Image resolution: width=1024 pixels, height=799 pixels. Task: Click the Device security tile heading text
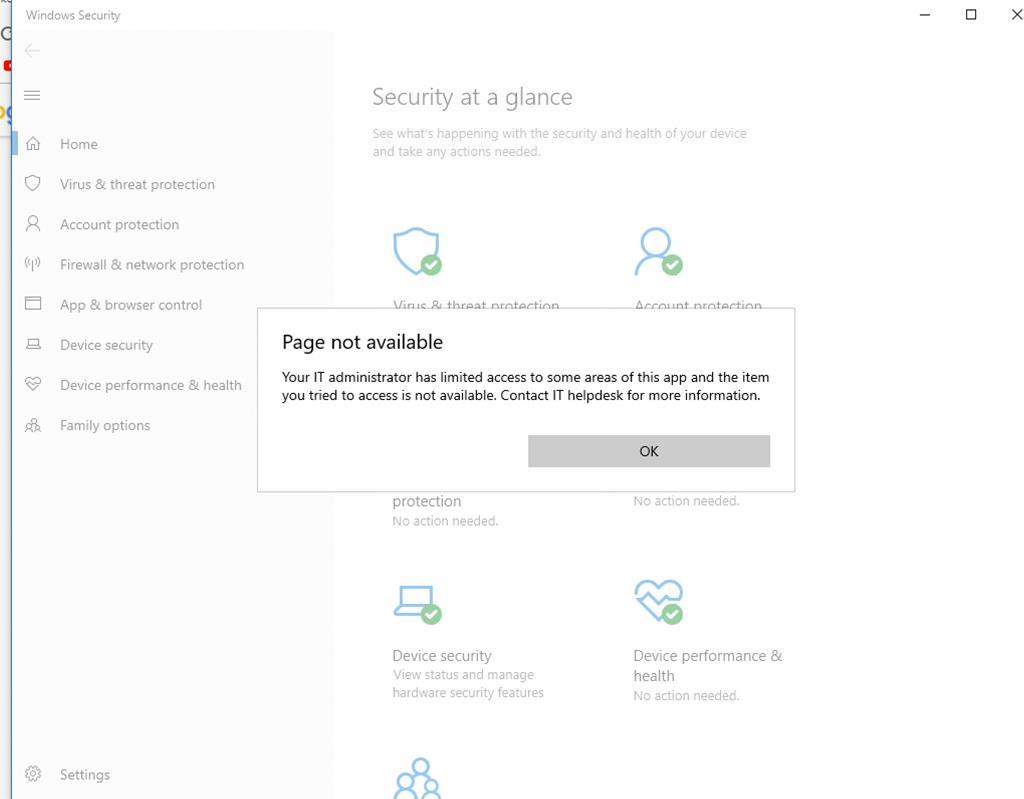pyautogui.click(x=442, y=656)
